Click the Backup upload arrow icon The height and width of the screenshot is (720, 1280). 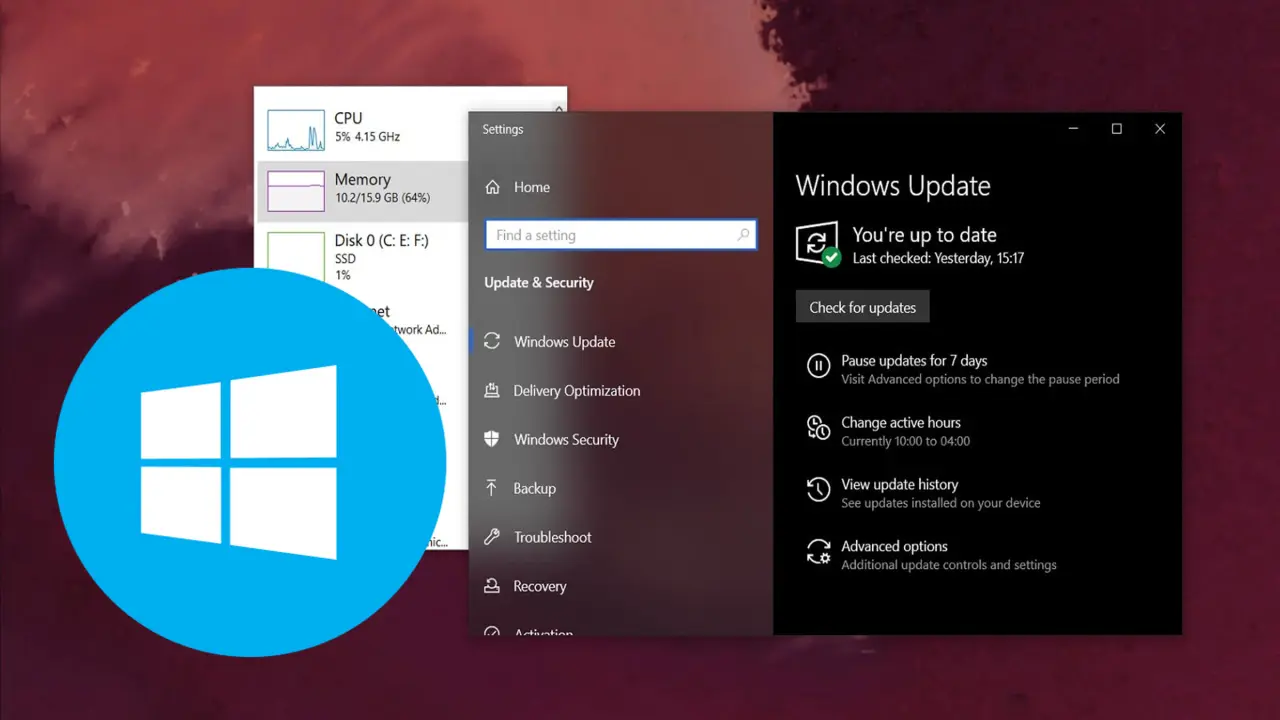(492, 488)
